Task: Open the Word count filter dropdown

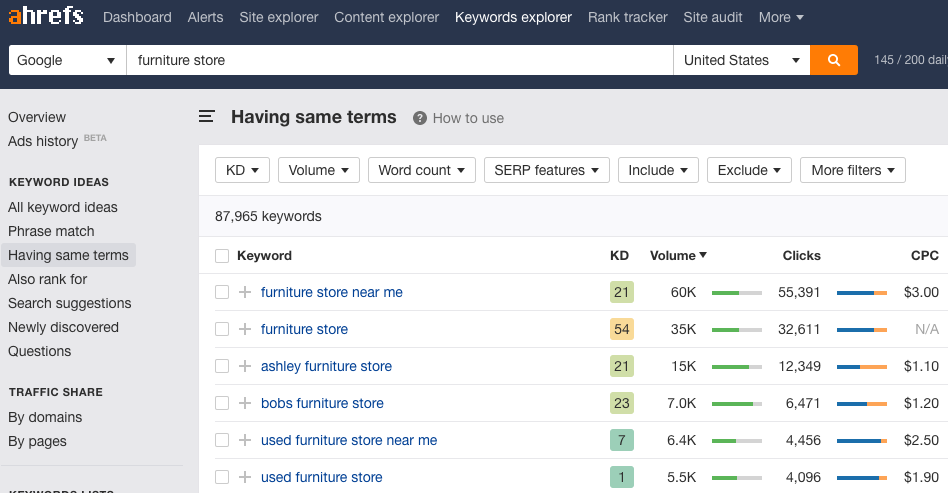Action: [x=421, y=170]
